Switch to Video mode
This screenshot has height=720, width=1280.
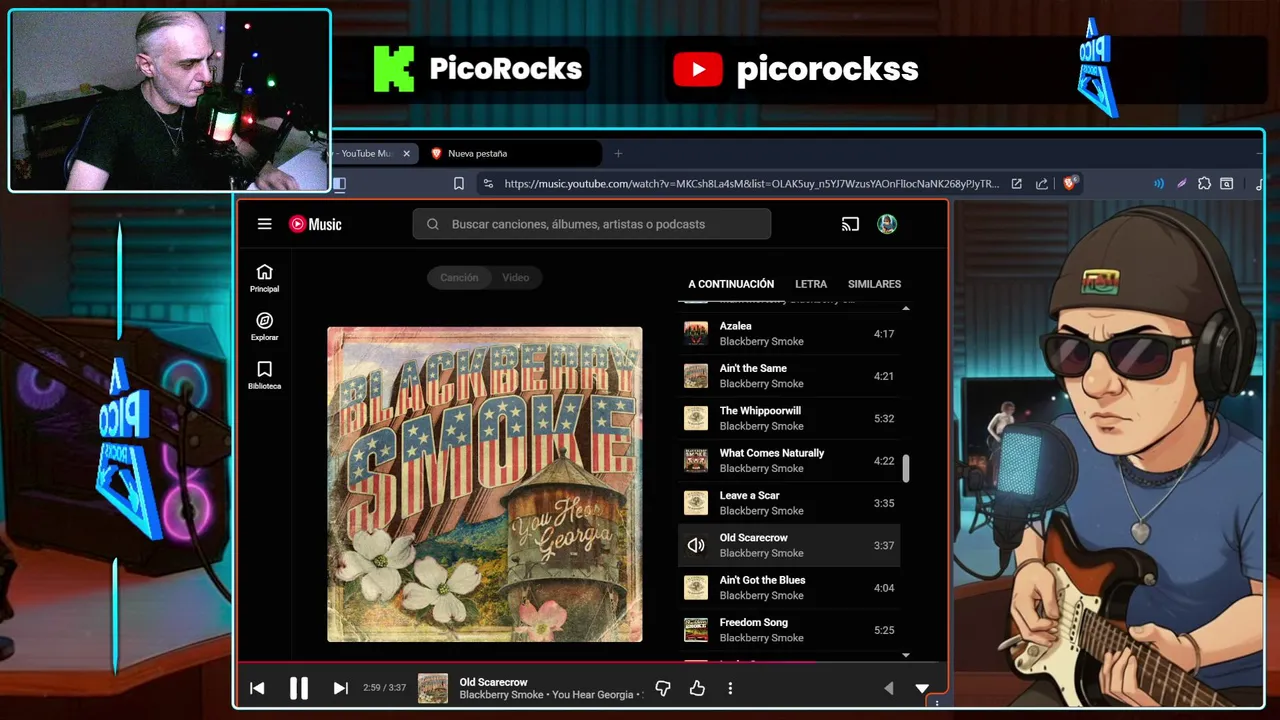tap(516, 278)
